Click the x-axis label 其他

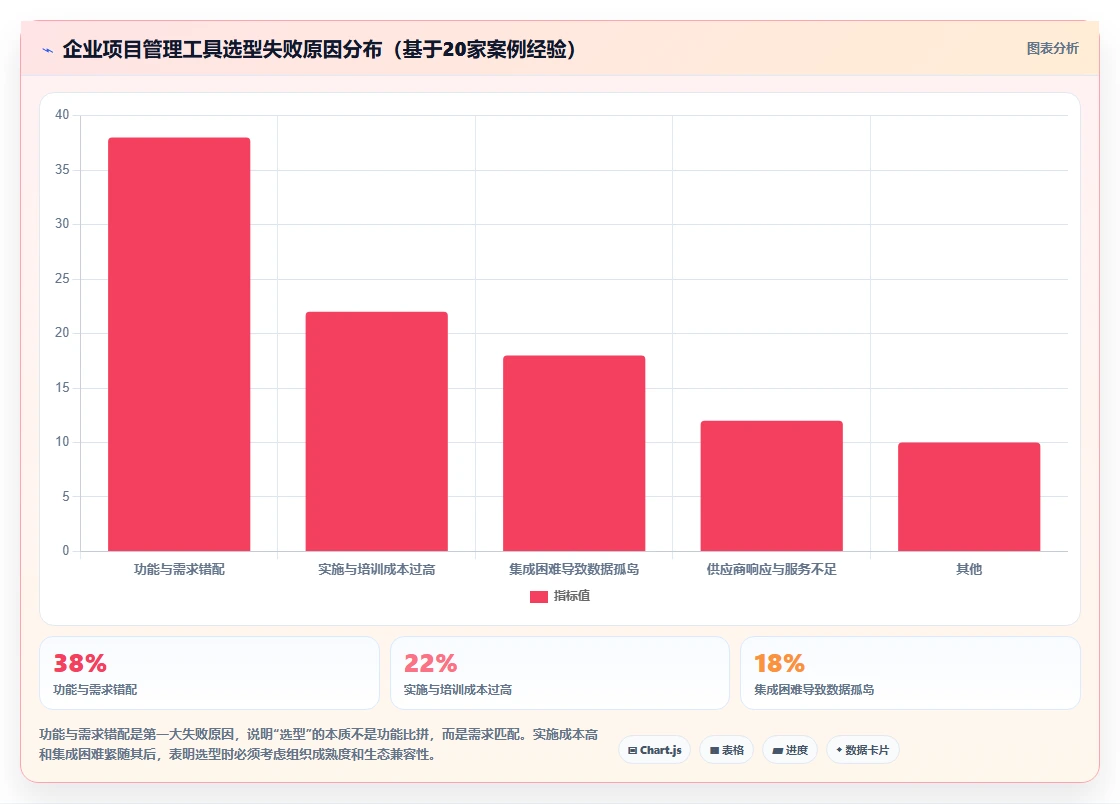tap(969, 569)
